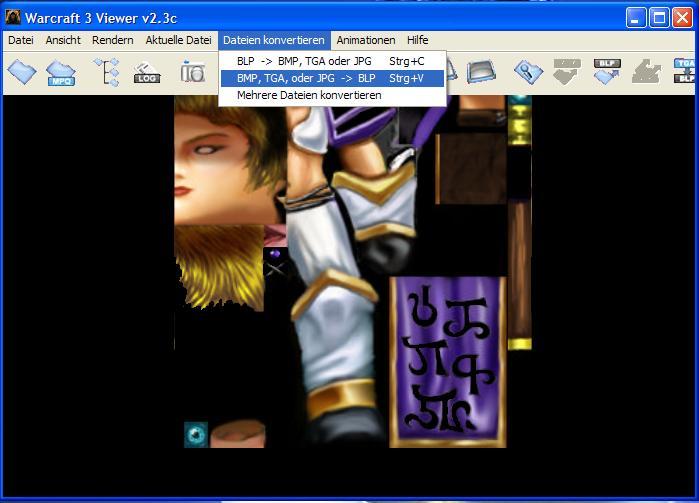
Task: Open the Animationen menu
Action: (x=366, y=40)
